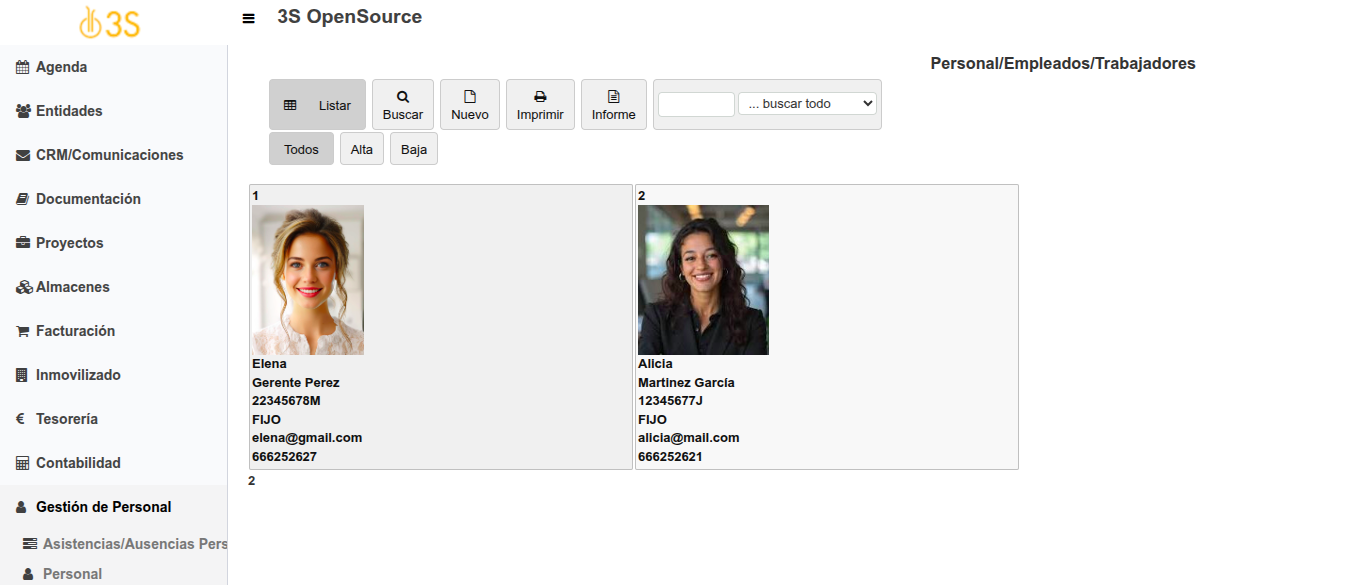
Task: Toggle the Baja filter
Action: pyautogui.click(x=414, y=149)
